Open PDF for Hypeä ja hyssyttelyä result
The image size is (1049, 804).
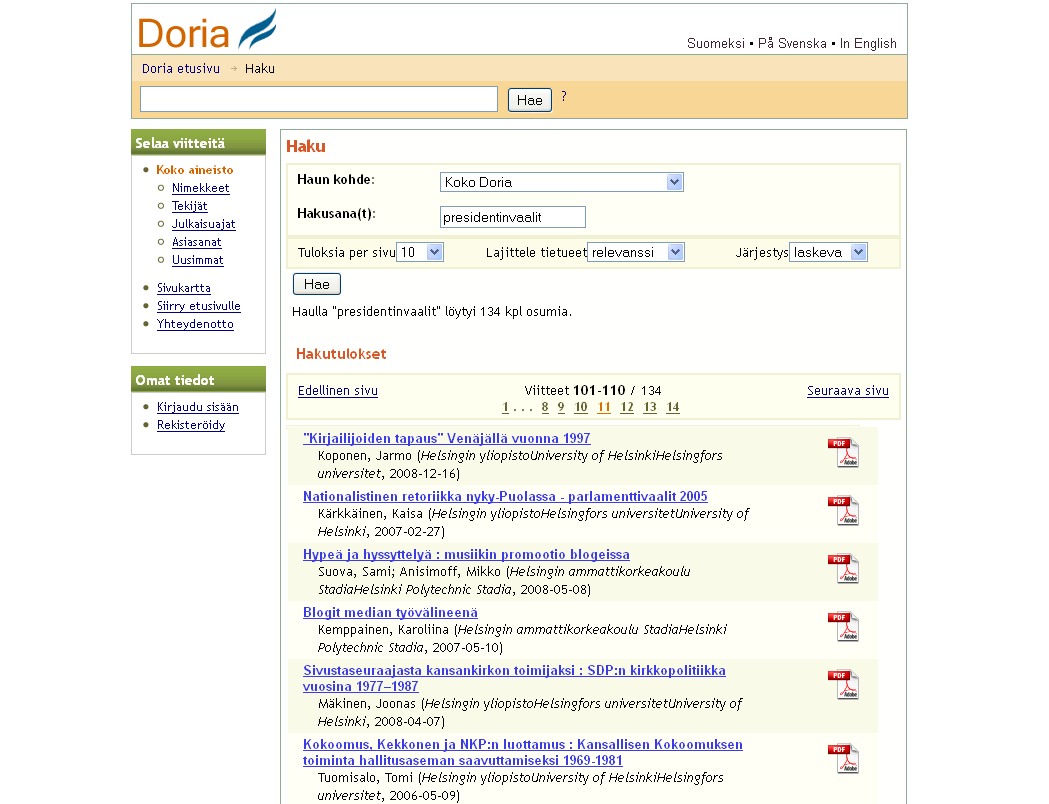843,569
